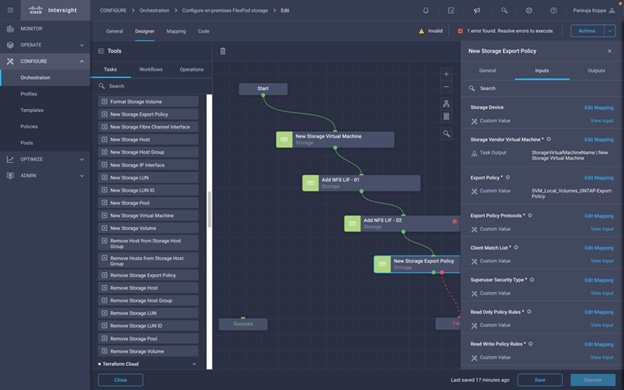
Task: Open the General tab in workflow editor
Action: 114,31
